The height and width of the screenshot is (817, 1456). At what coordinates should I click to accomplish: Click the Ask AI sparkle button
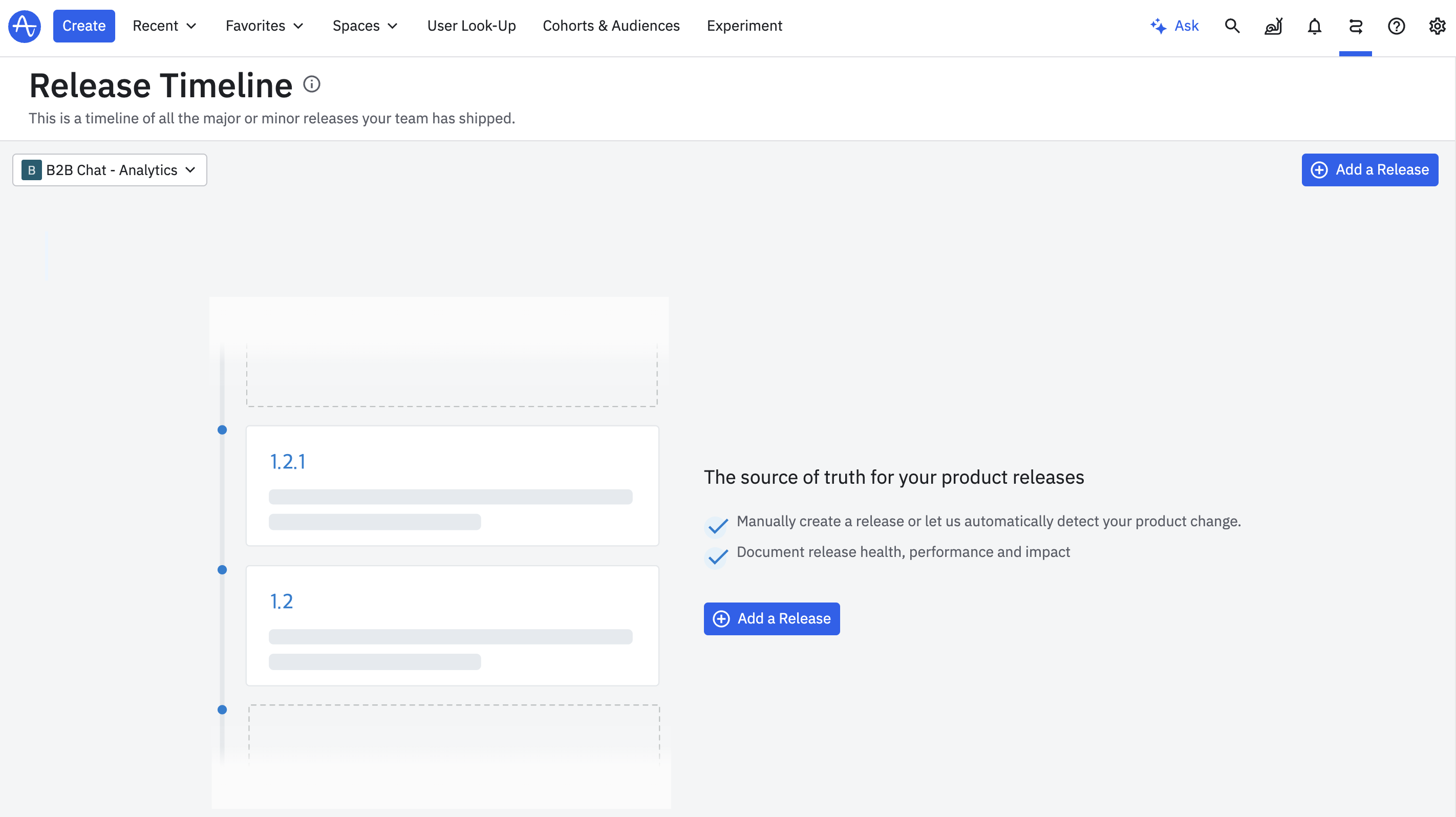click(x=1174, y=26)
